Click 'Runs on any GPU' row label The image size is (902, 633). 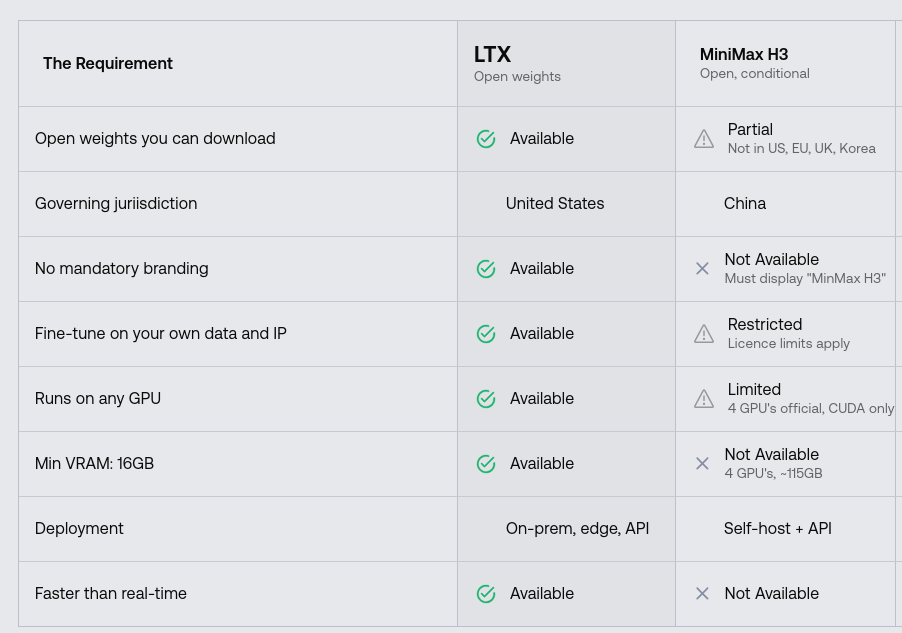click(x=98, y=399)
